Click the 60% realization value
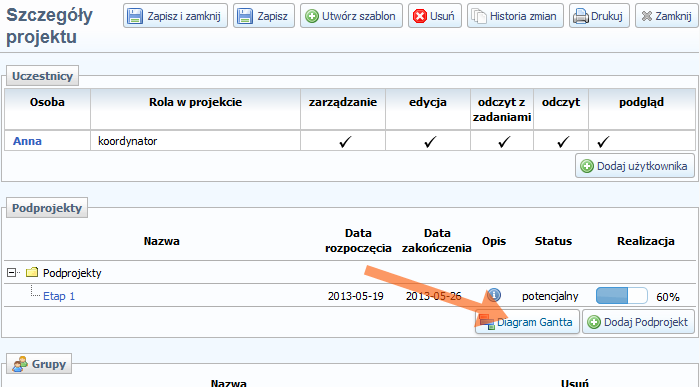The image size is (700, 387). [x=668, y=297]
